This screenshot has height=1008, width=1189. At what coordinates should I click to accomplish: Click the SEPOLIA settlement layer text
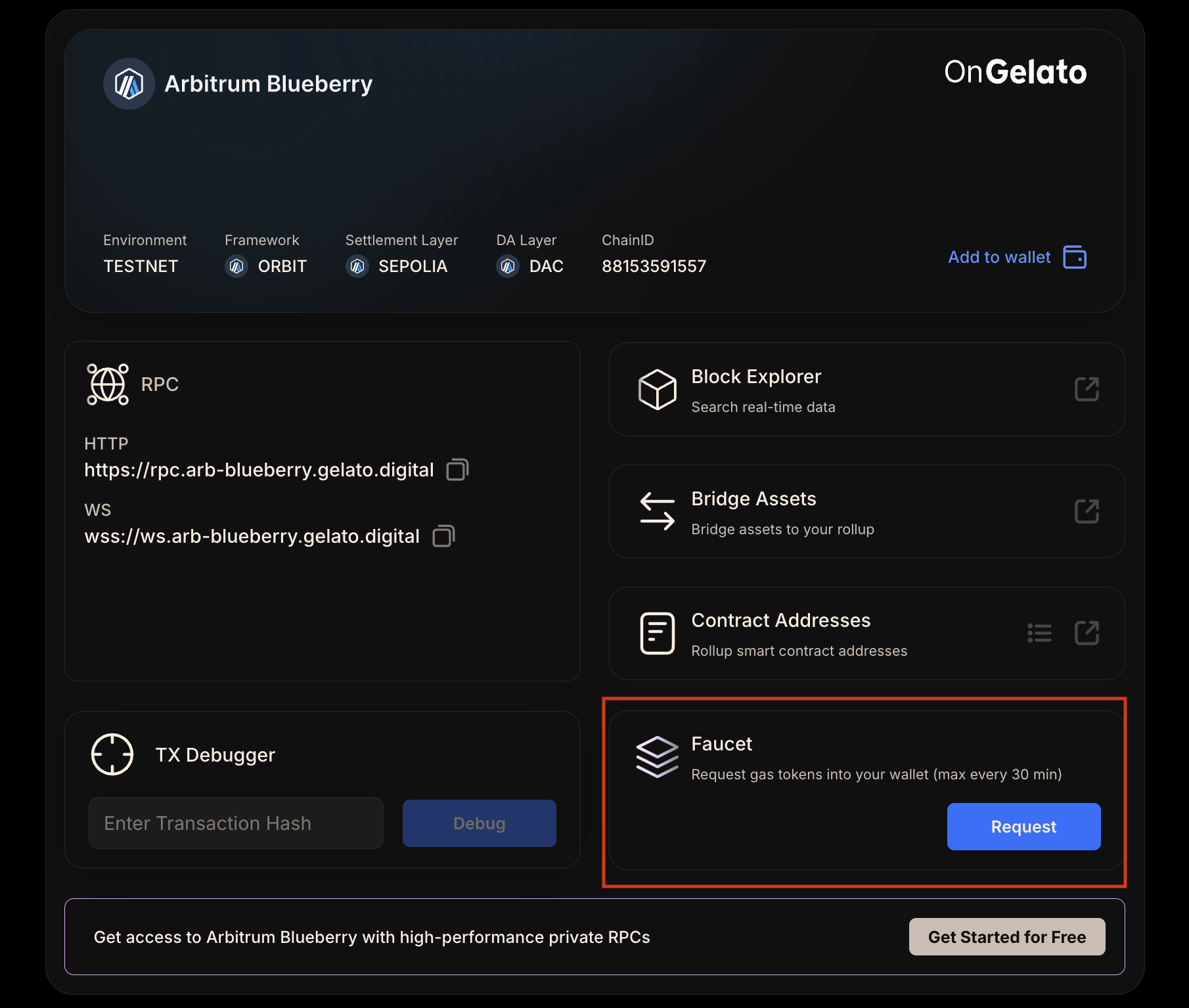click(x=413, y=266)
